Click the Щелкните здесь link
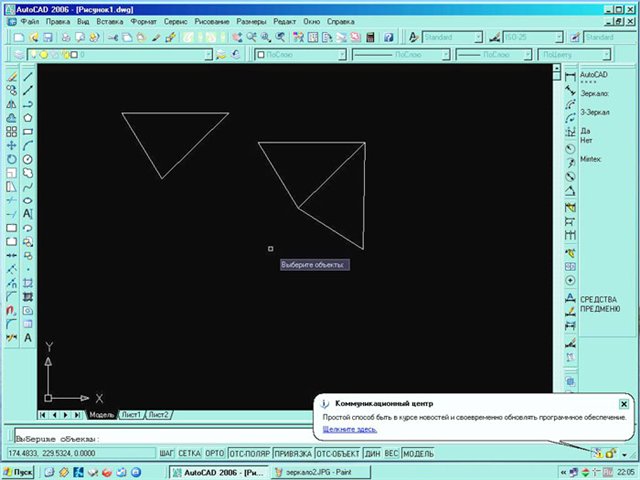Screen dimensions: 640x480 click(x=349, y=429)
